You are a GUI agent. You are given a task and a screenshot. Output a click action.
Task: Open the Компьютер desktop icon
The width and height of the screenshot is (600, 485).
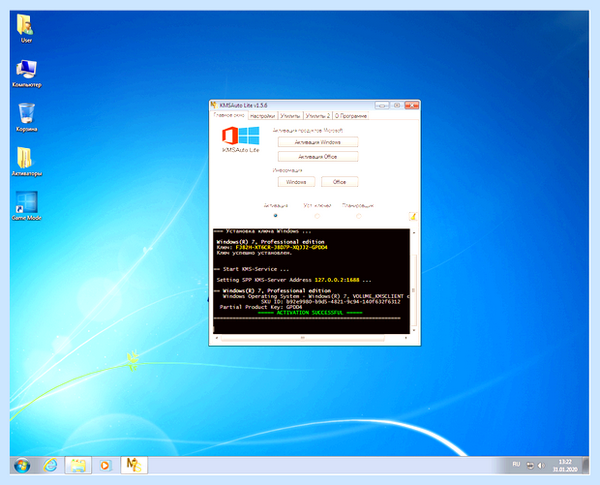coord(26,73)
